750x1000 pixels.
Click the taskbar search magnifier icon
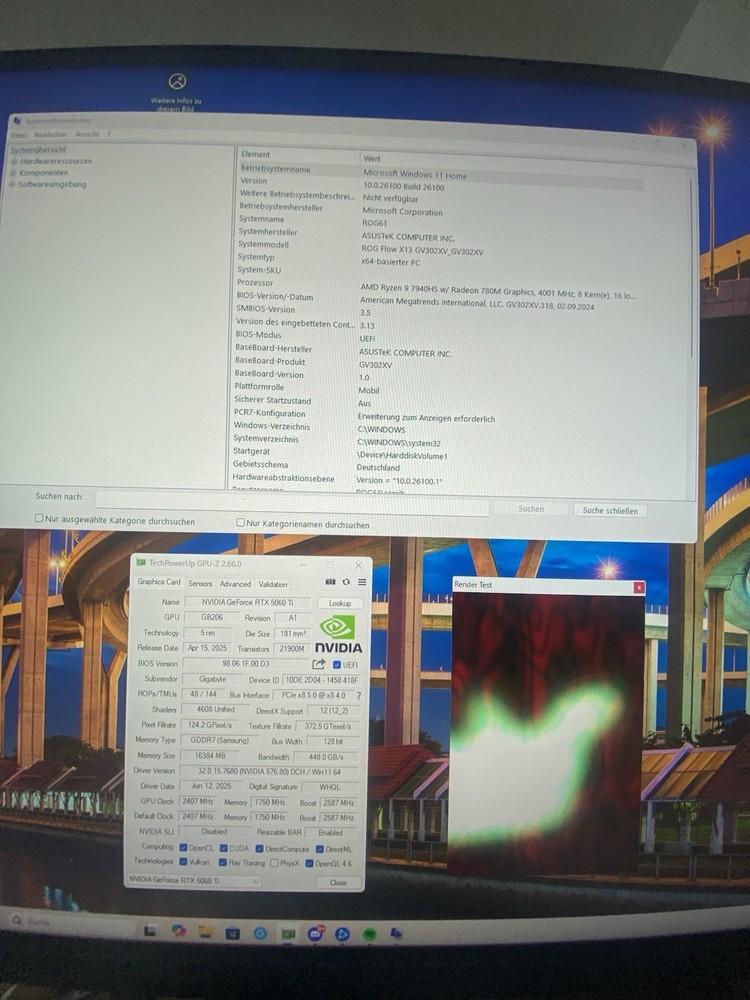[17, 921]
